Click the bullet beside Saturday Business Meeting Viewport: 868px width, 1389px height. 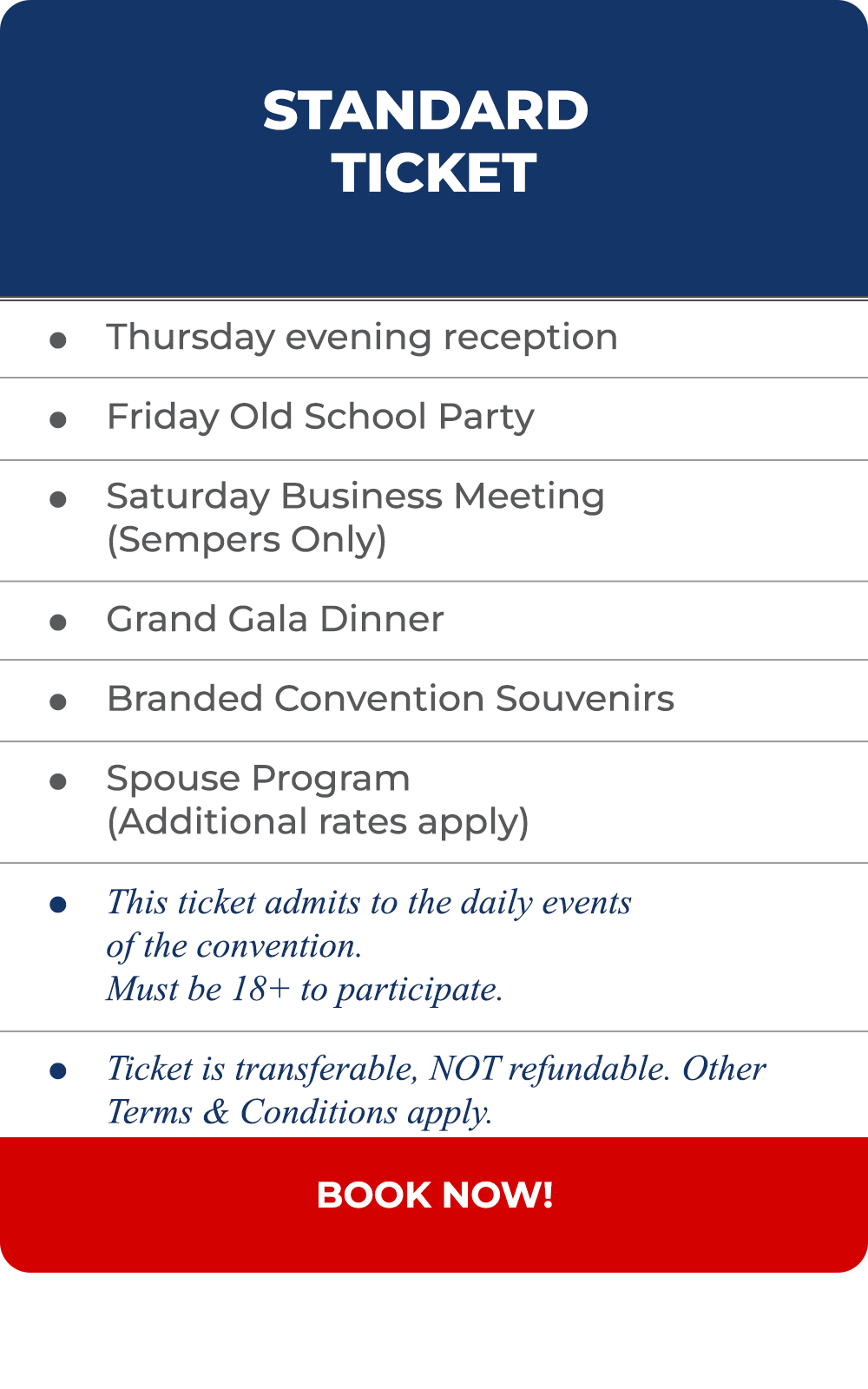[58, 499]
